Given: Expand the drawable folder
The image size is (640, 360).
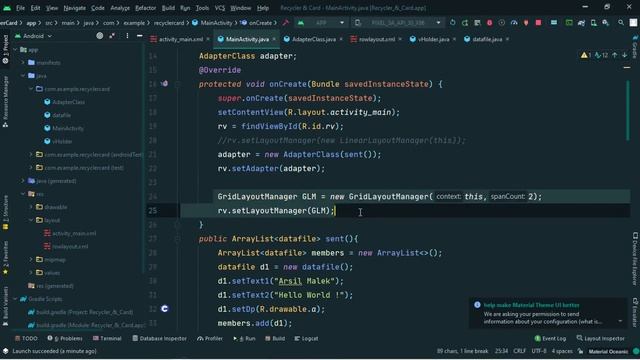Looking at the screenshot, I should 31,207.
